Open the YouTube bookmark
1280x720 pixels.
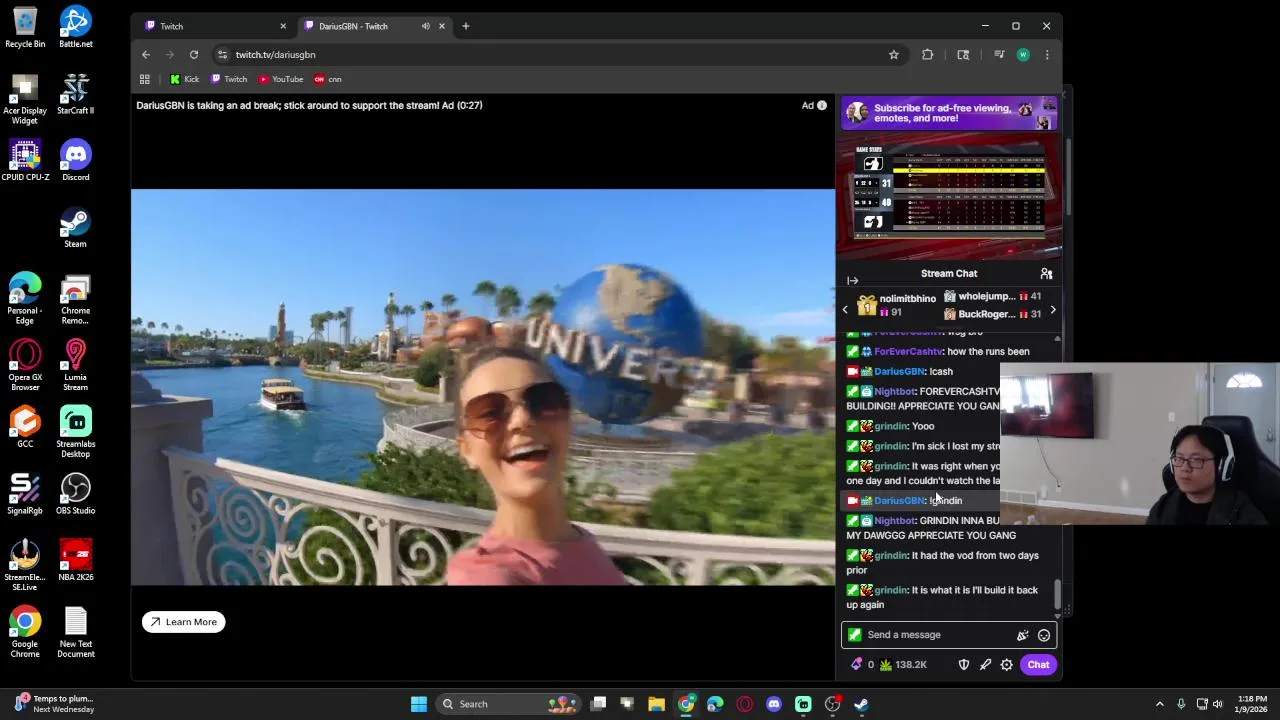[281, 79]
